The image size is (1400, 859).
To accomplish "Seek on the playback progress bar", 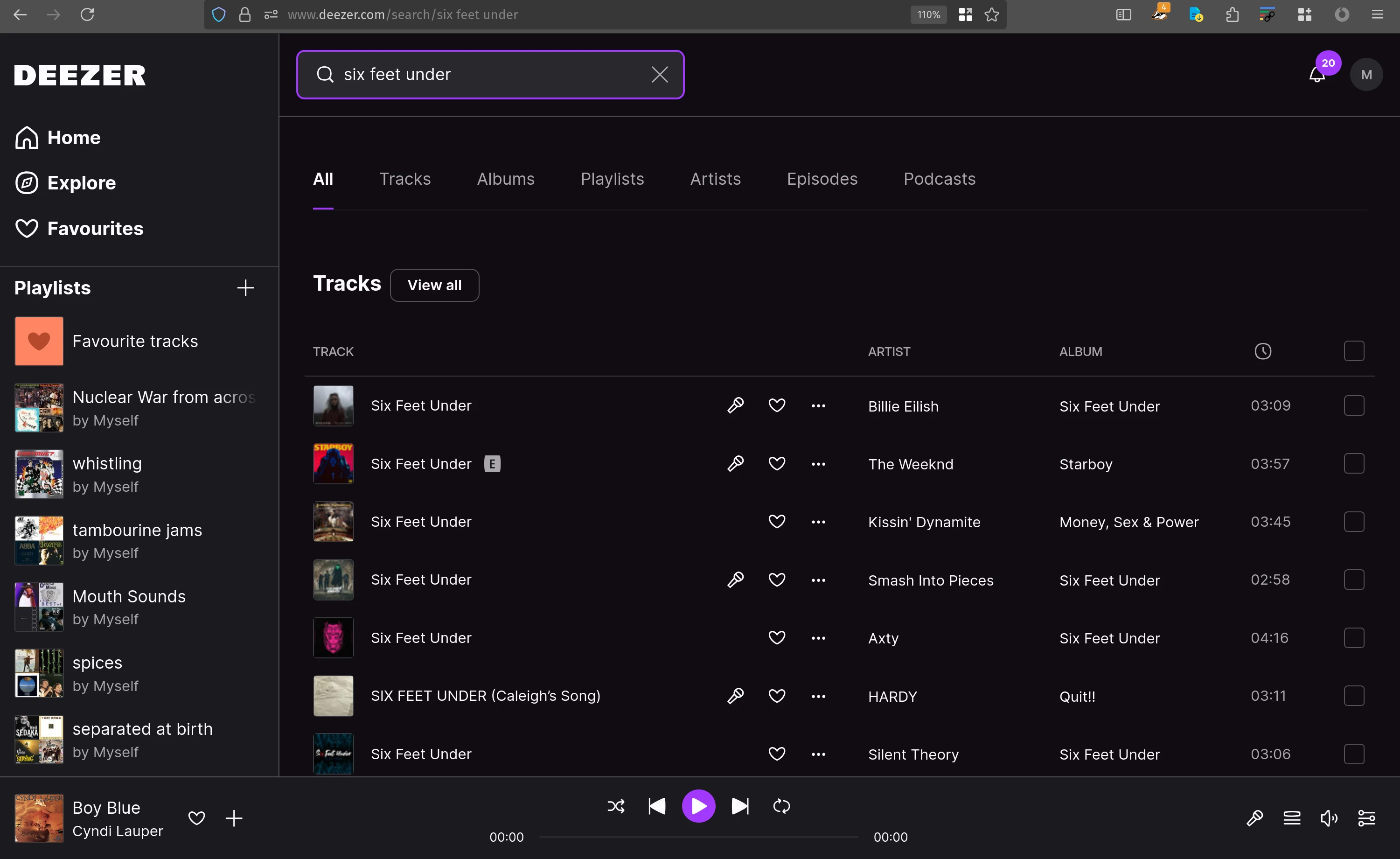I will (x=698, y=837).
